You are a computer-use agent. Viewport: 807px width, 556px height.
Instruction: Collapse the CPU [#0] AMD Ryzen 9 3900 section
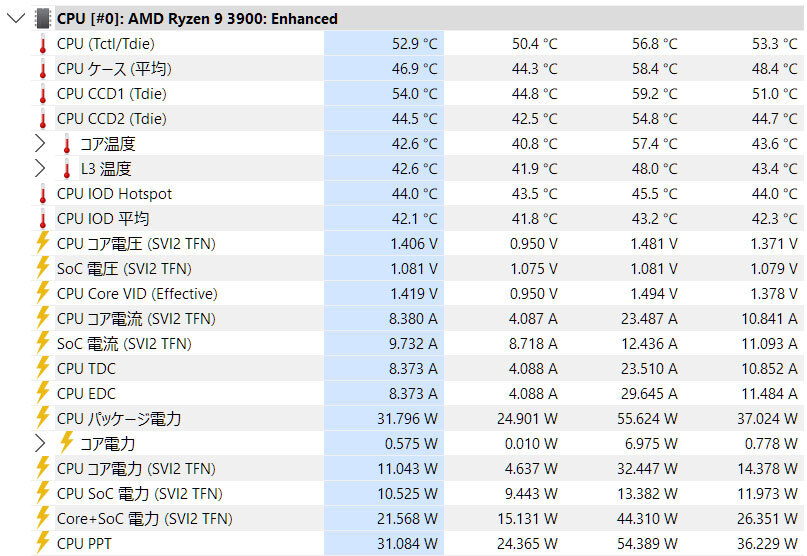pyautogui.click(x=16, y=19)
